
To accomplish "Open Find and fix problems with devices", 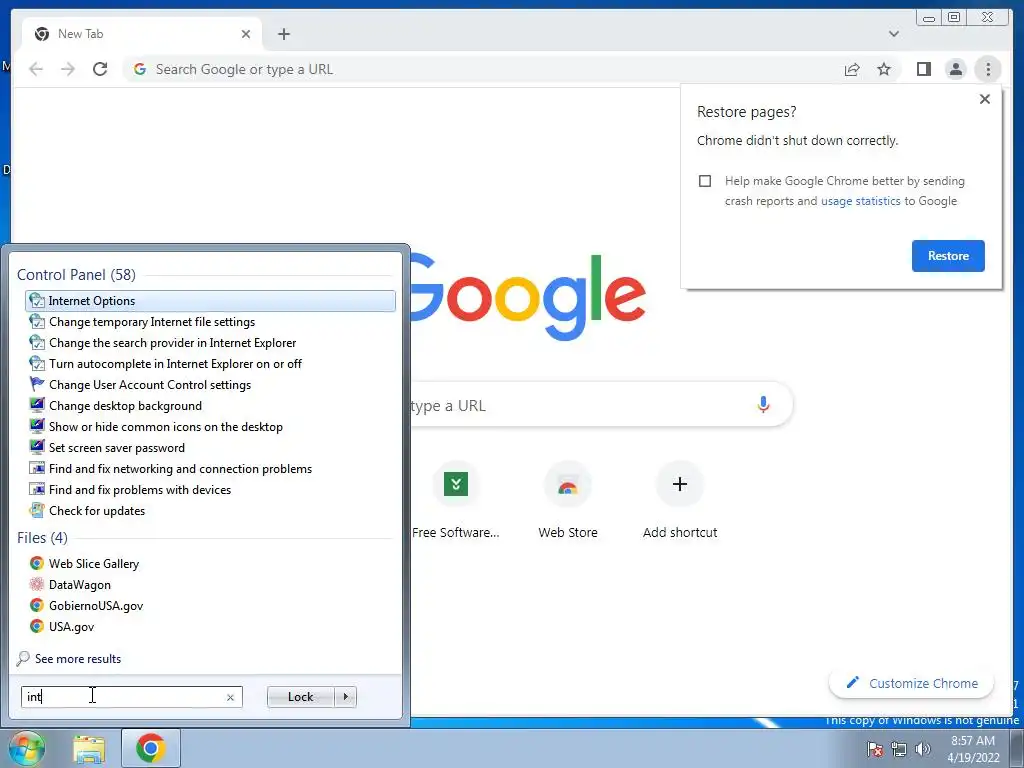I will [x=210, y=490].
